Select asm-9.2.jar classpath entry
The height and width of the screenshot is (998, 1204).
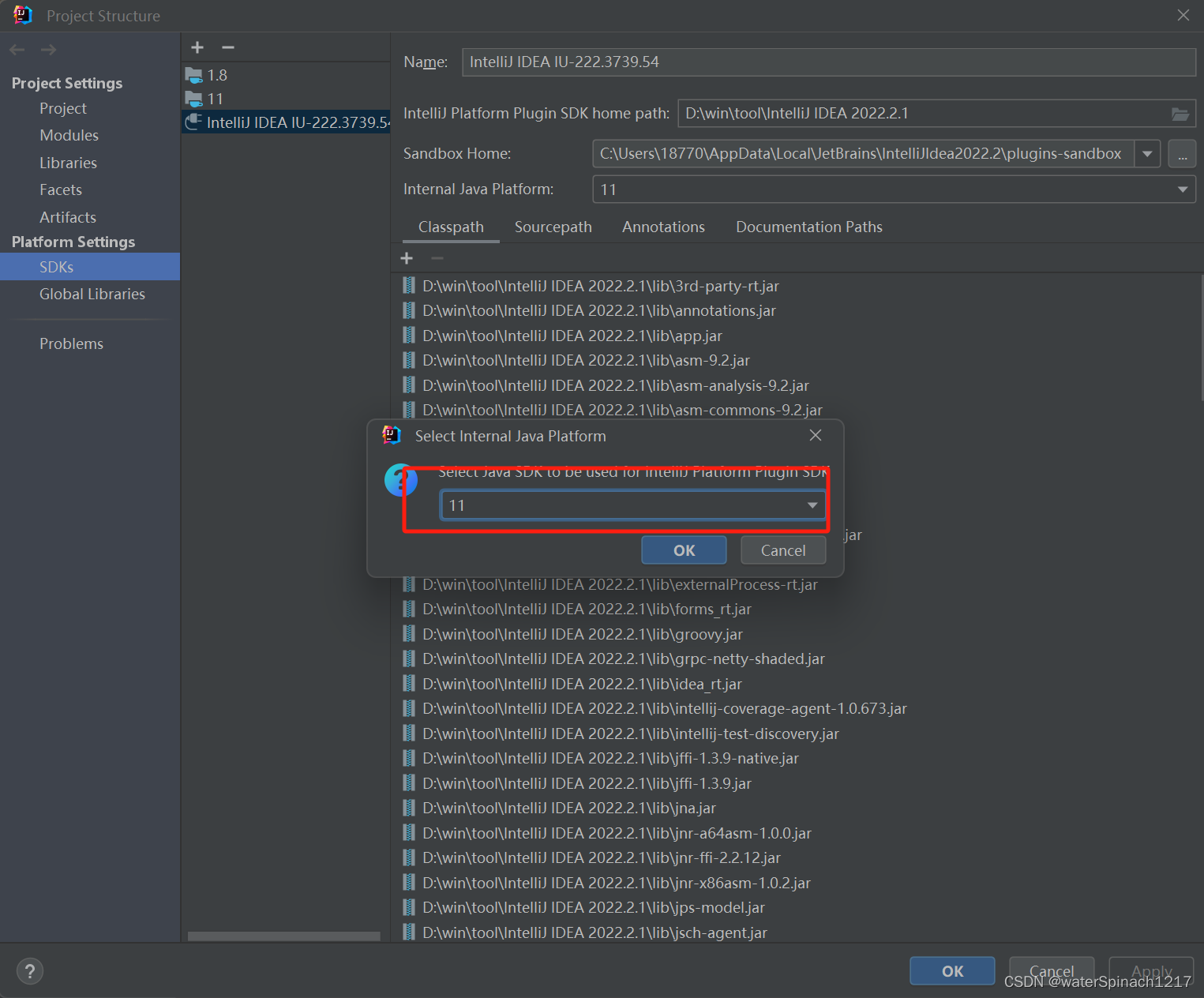[586, 360]
